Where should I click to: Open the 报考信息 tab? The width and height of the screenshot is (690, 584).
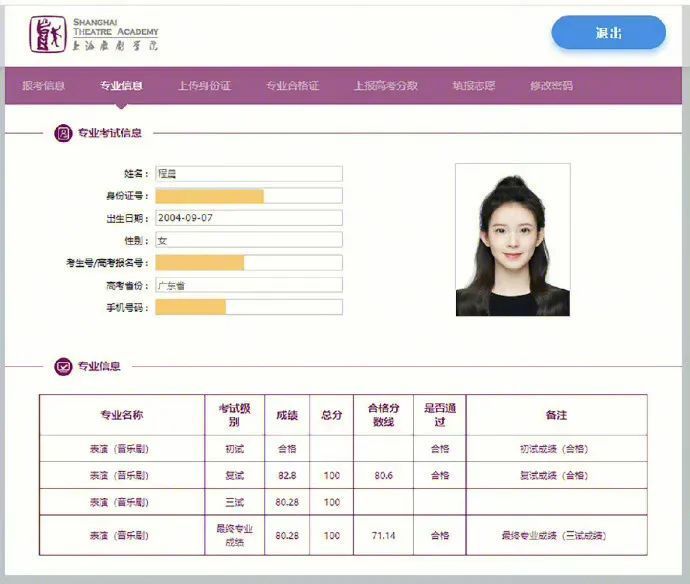tap(44, 86)
